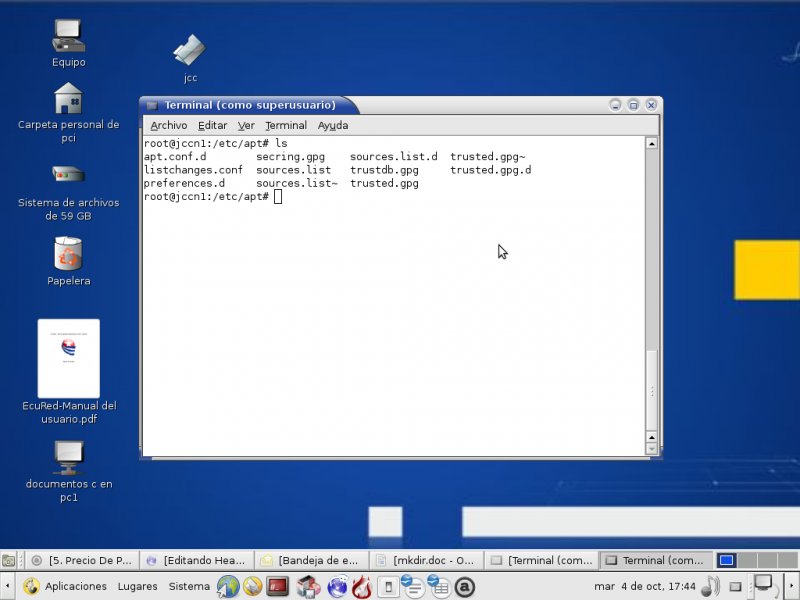Click the volume speaker icon in panel
This screenshot has height=600, width=800.
[710, 586]
